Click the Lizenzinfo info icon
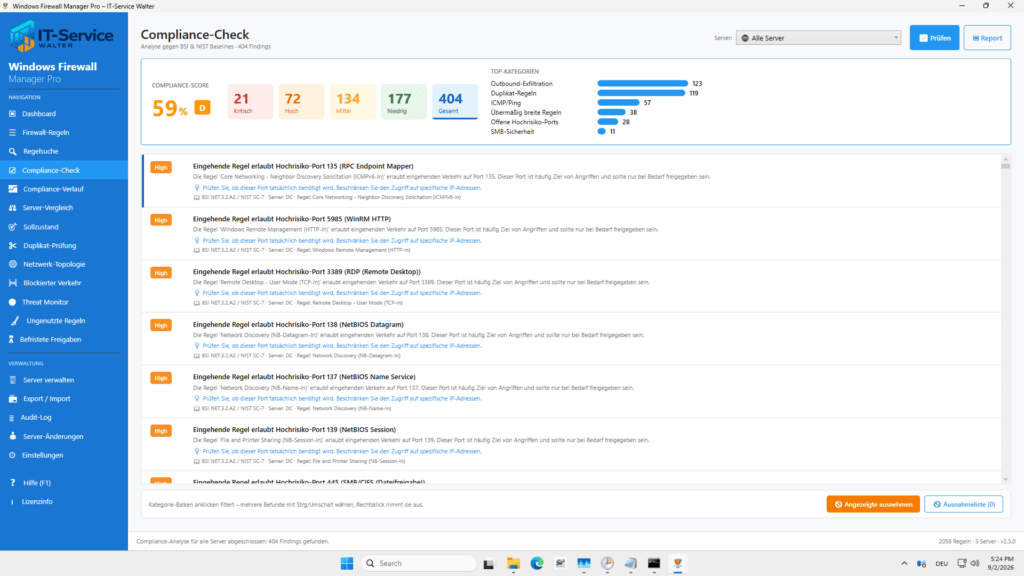1024x576 pixels. click(x=12, y=502)
